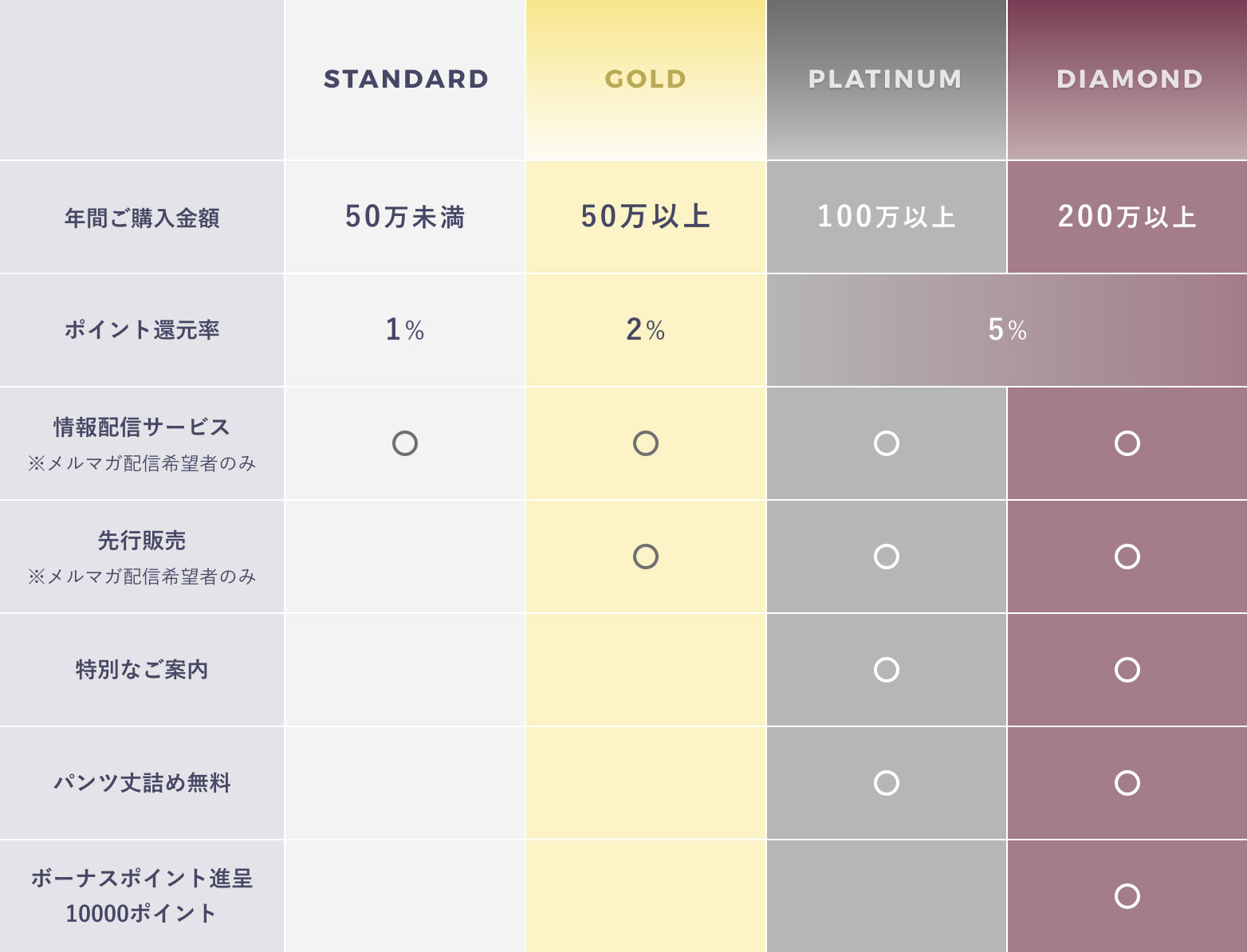Click the Platinum circle for 先行販売

(887, 557)
